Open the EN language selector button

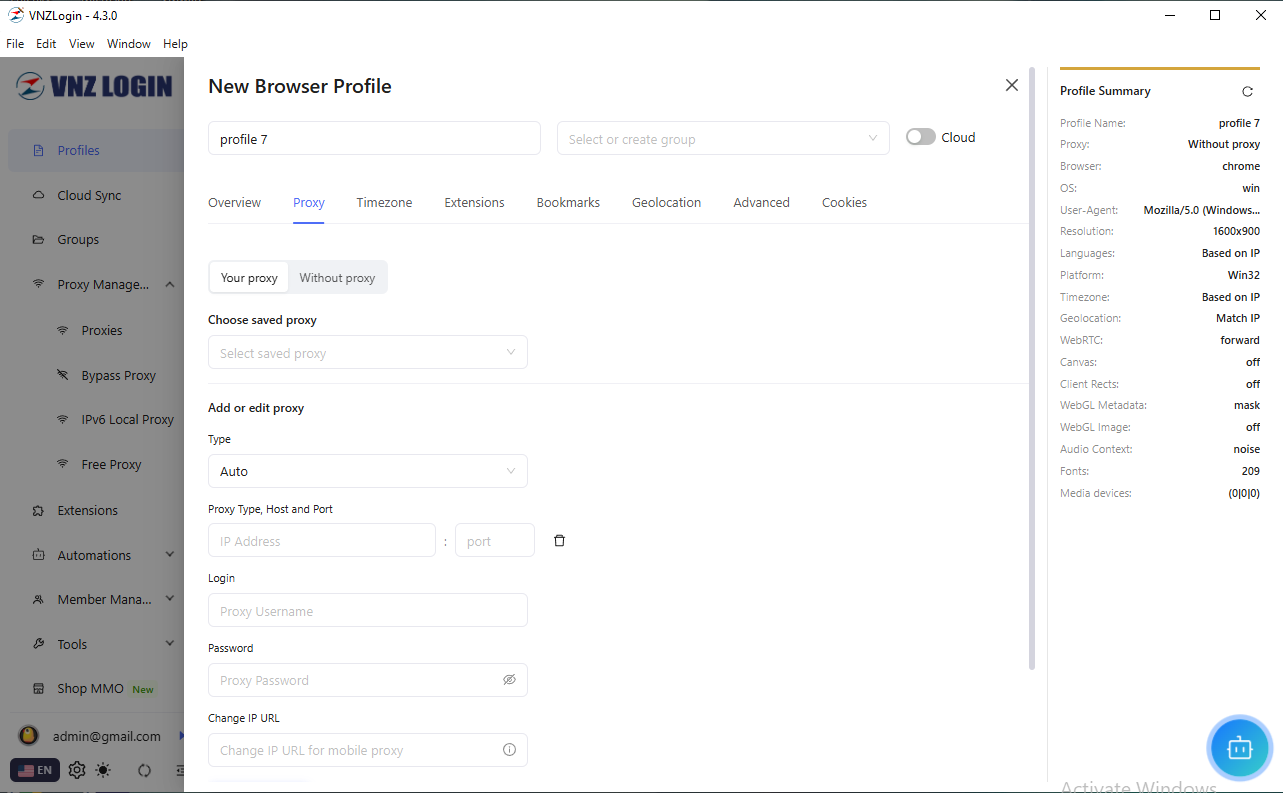[35, 770]
